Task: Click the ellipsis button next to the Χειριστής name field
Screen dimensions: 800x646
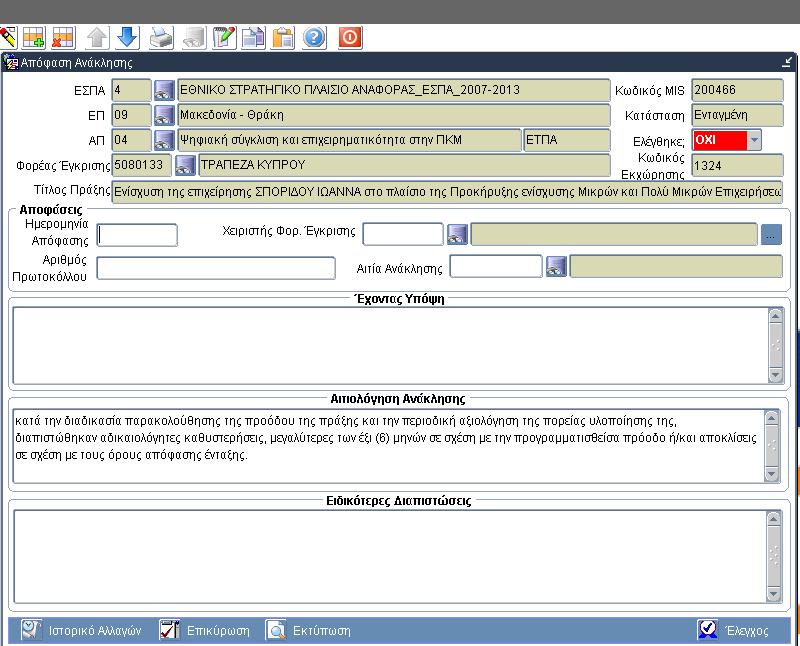Action: (771, 235)
